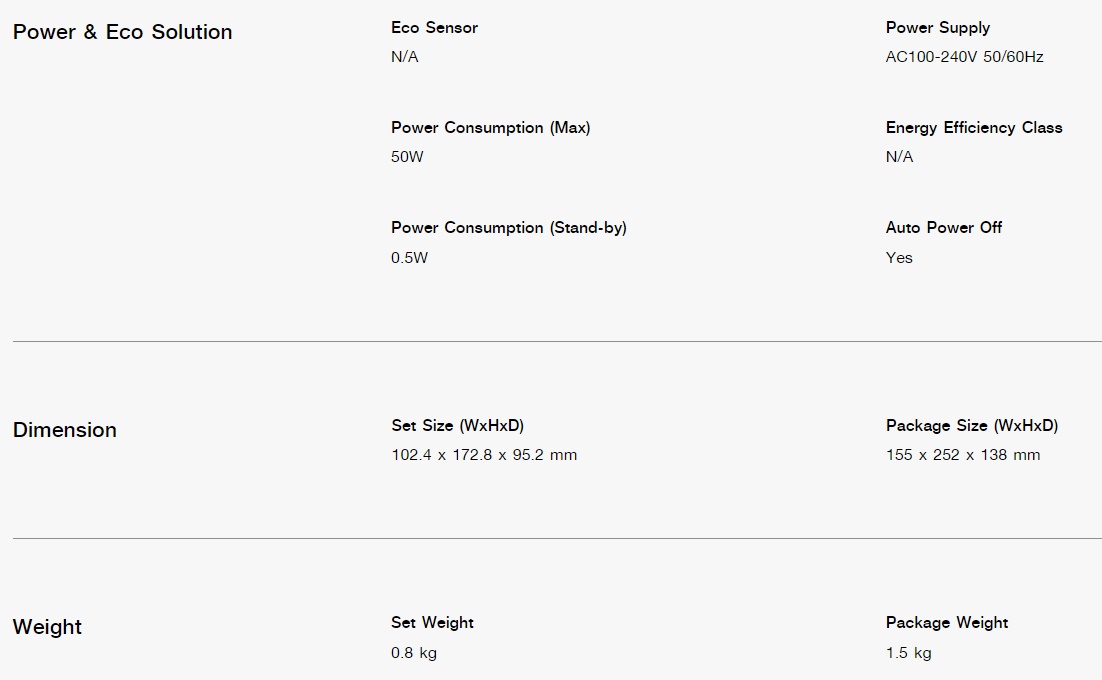Select the Energy Efficiency Class label

[x=974, y=128]
